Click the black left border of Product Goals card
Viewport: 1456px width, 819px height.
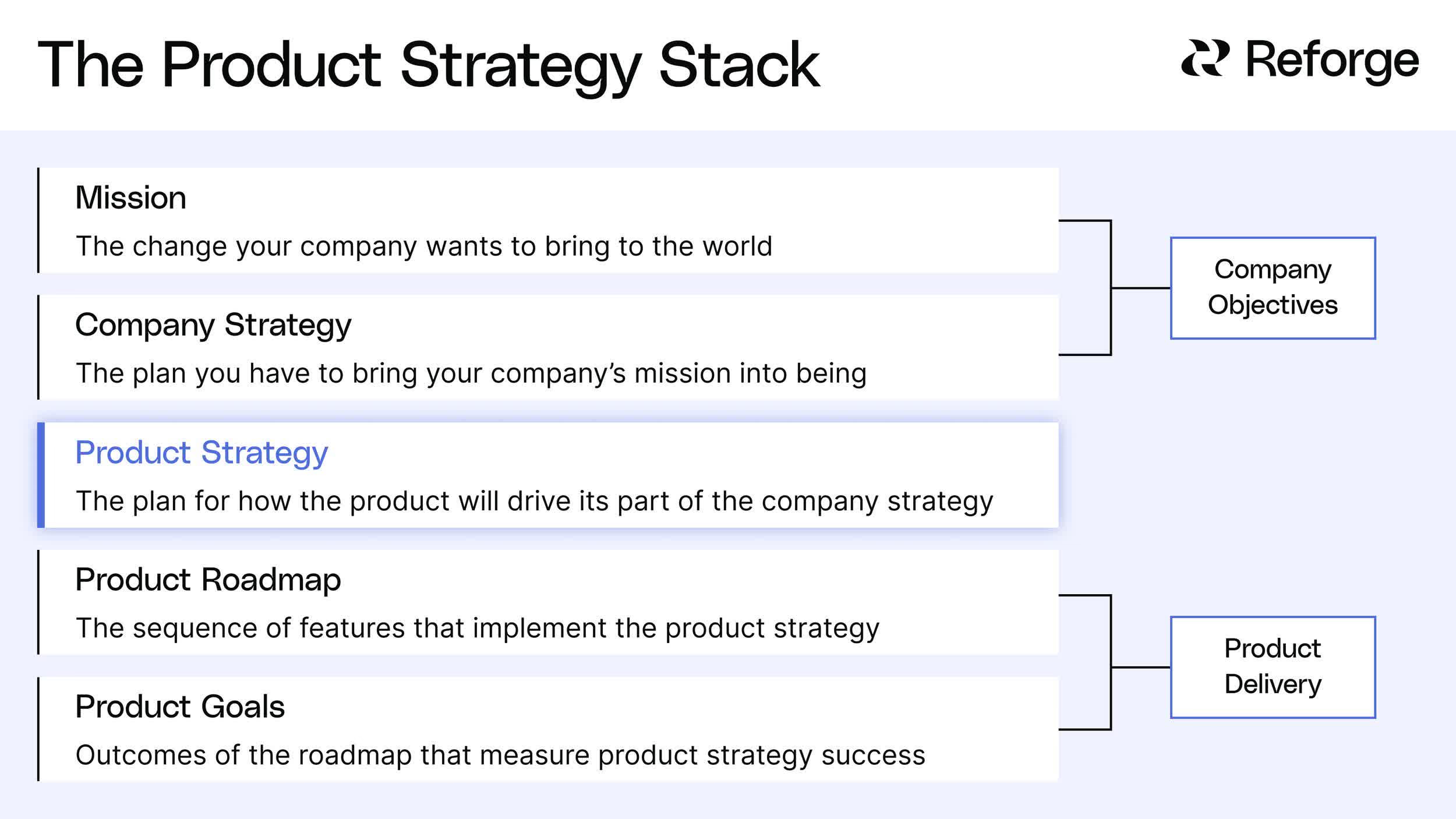tap(38, 729)
